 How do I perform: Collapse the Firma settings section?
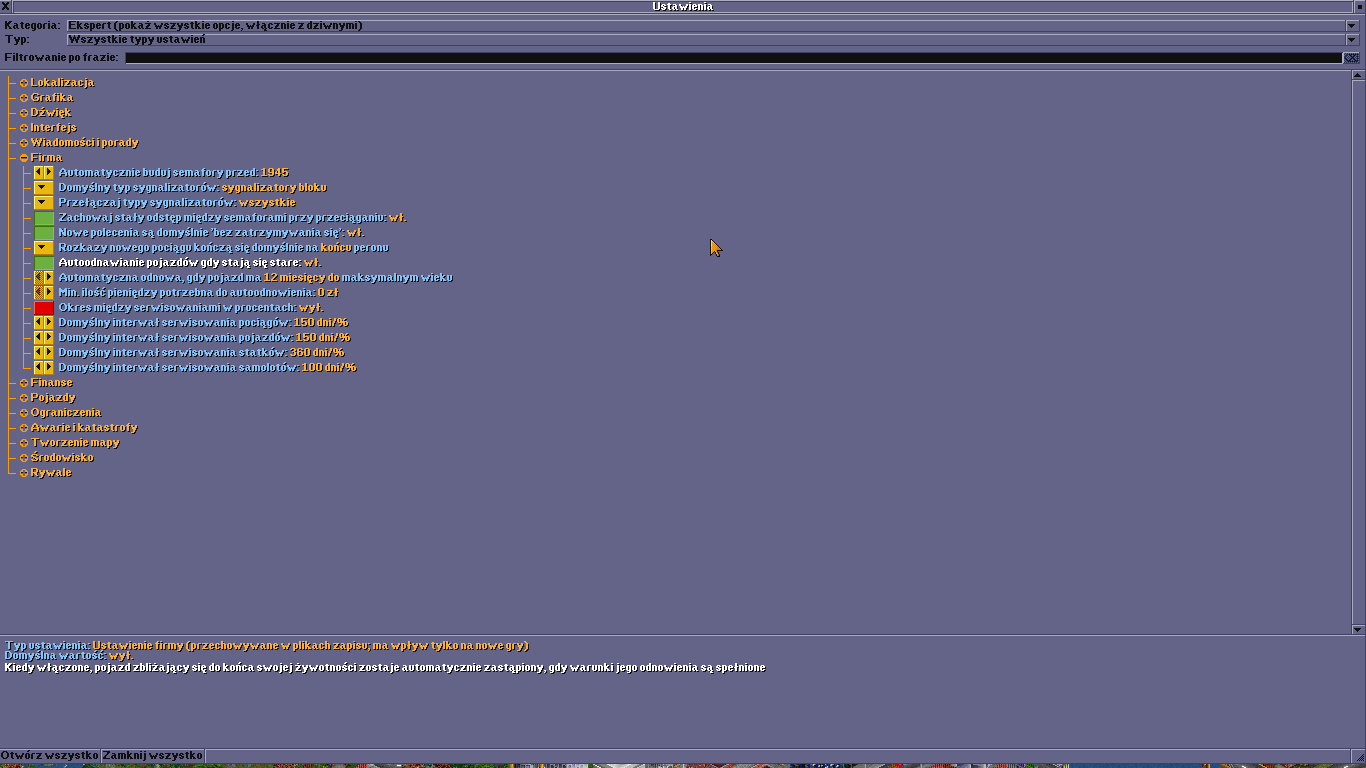pos(24,158)
